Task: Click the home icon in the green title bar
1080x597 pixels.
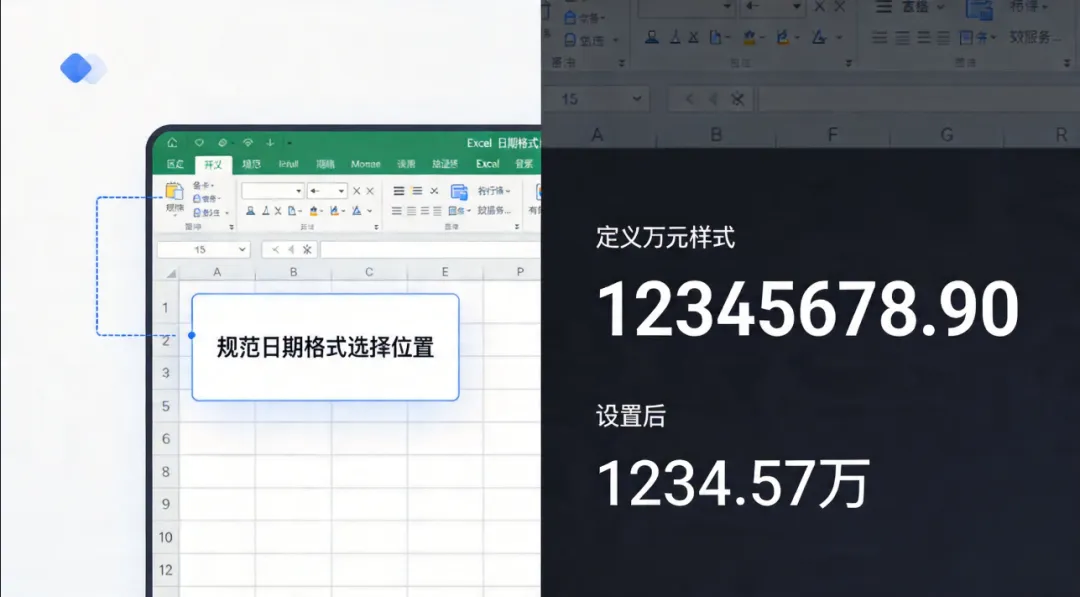Action: [x=172, y=143]
